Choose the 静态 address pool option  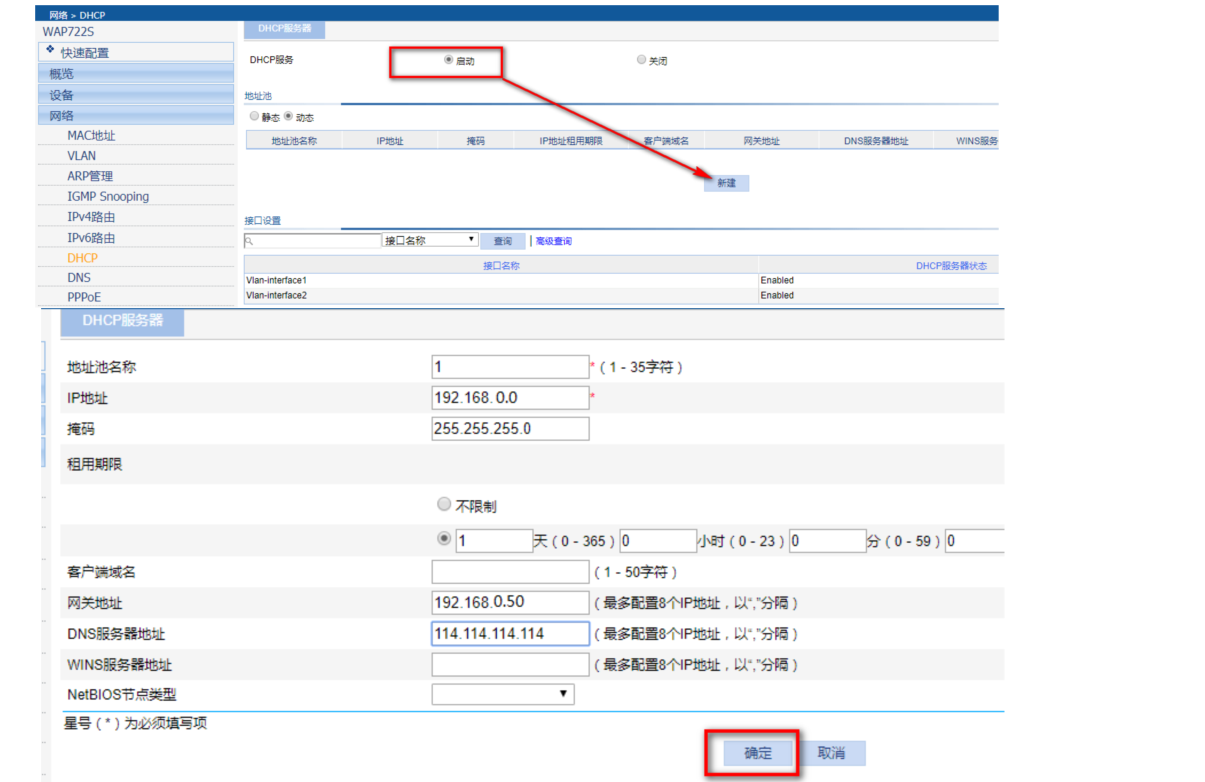click(254, 117)
